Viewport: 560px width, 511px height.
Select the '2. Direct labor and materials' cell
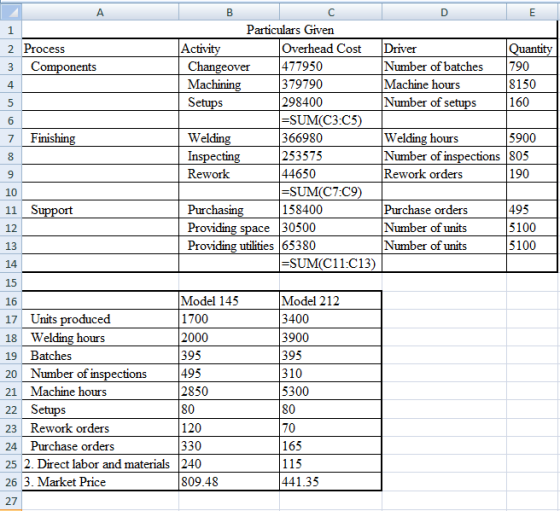coord(100,464)
